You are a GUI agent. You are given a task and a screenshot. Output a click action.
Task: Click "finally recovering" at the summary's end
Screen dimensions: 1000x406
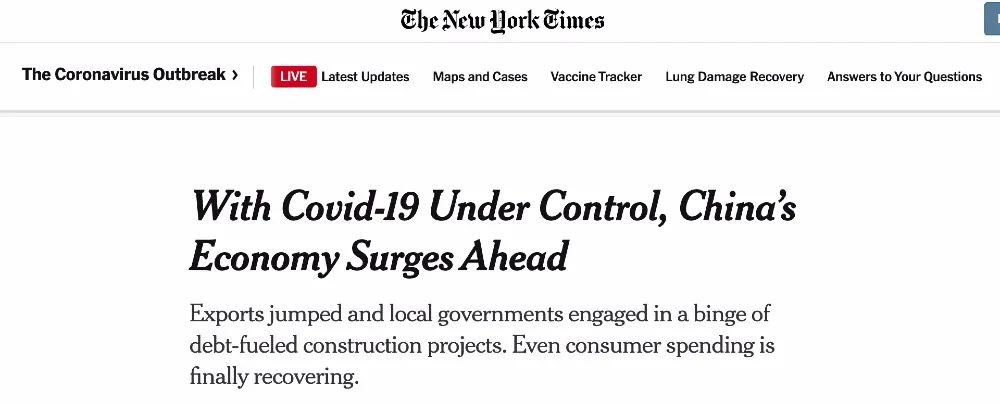click(271, 377)
